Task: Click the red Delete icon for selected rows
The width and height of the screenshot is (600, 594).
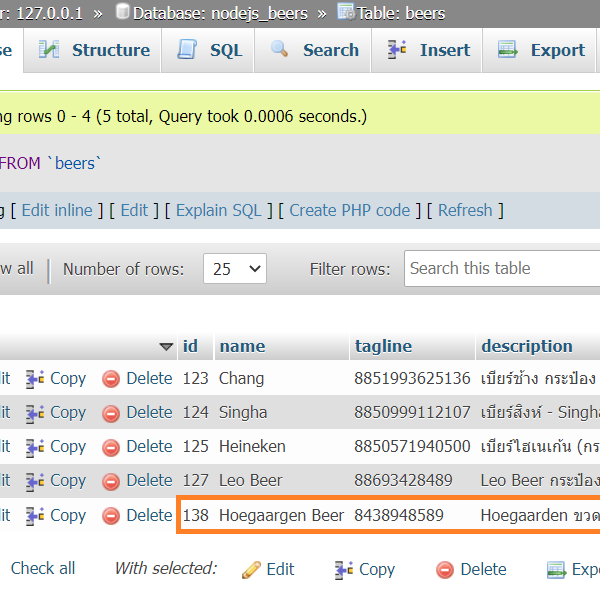Action: tap(445, 569)
